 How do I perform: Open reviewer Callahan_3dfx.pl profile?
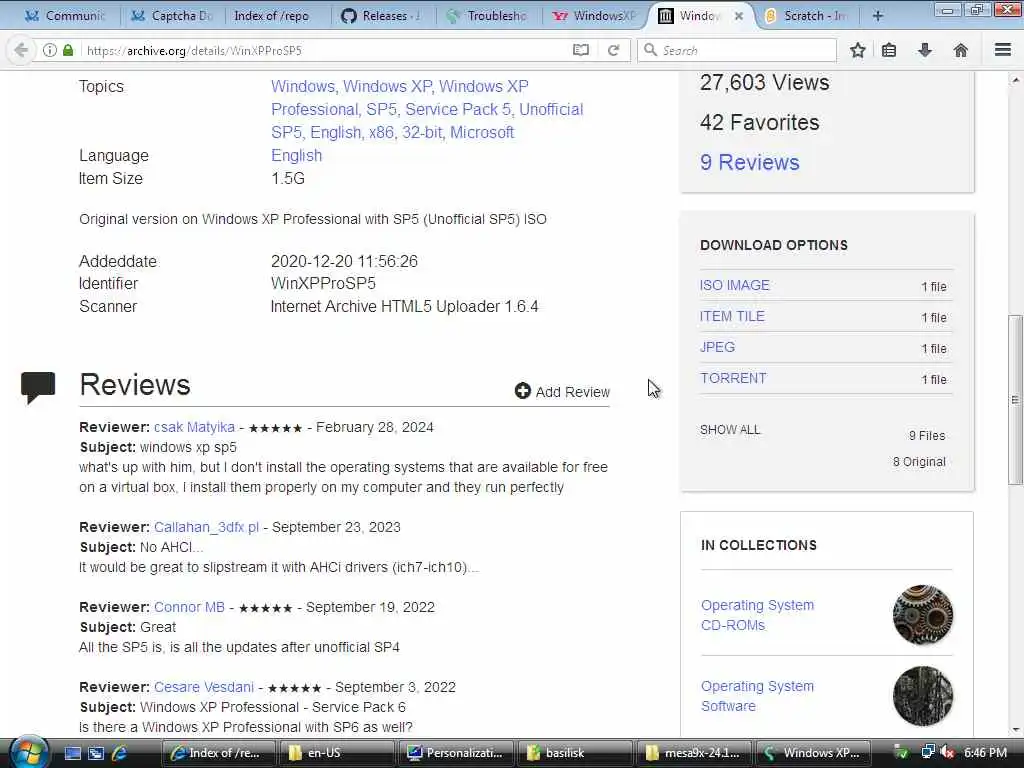pos(206,527)
